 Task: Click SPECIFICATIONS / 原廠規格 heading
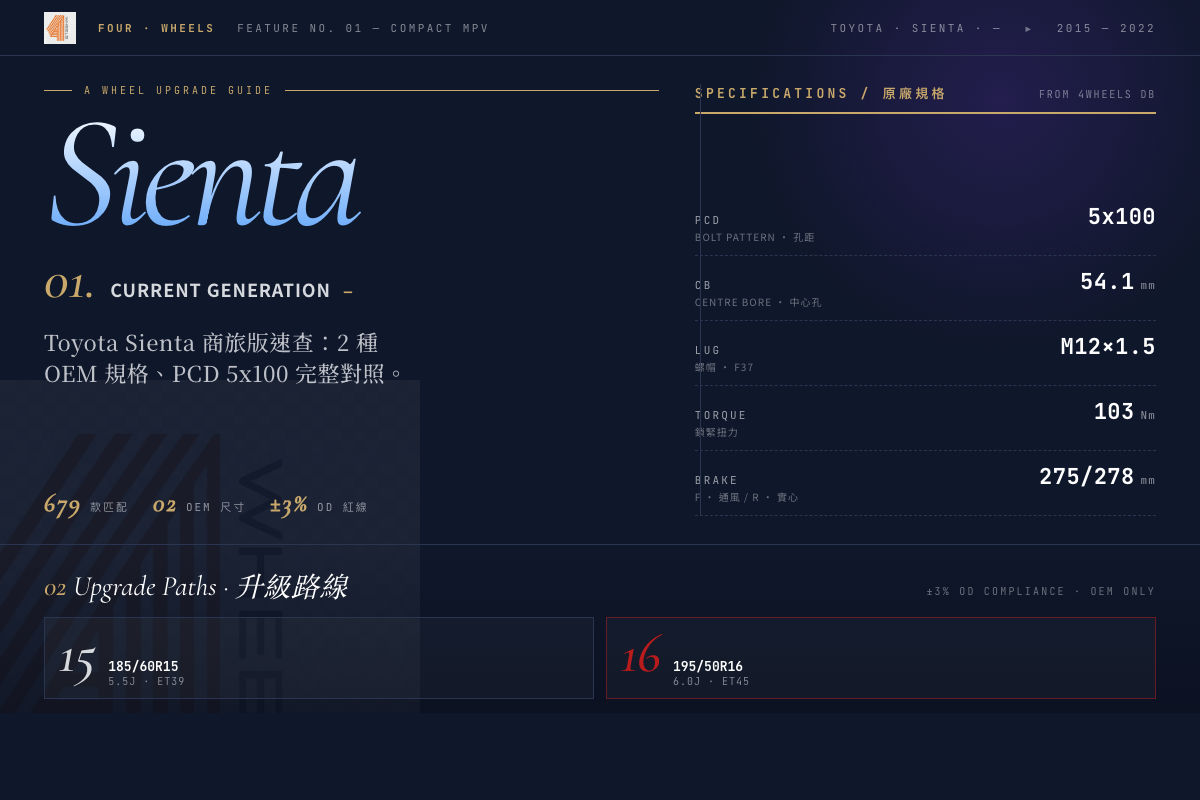821,93
